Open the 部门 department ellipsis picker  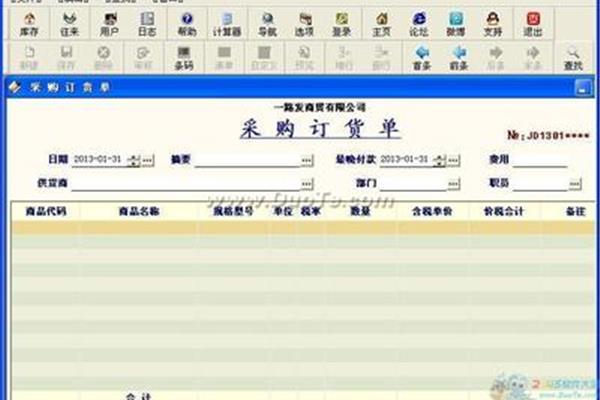[x=453, y=184]
